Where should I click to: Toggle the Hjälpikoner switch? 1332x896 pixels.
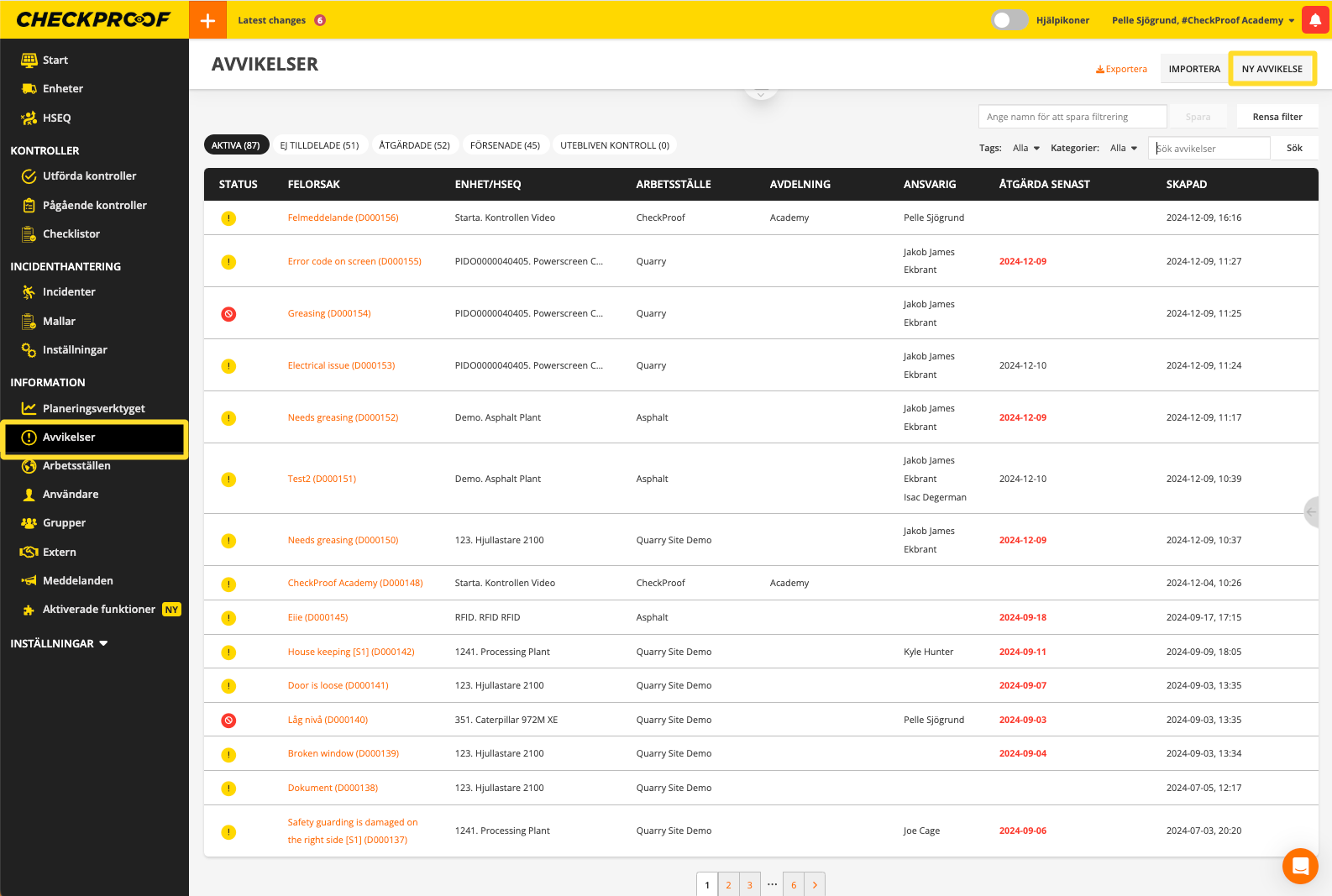1009,20
